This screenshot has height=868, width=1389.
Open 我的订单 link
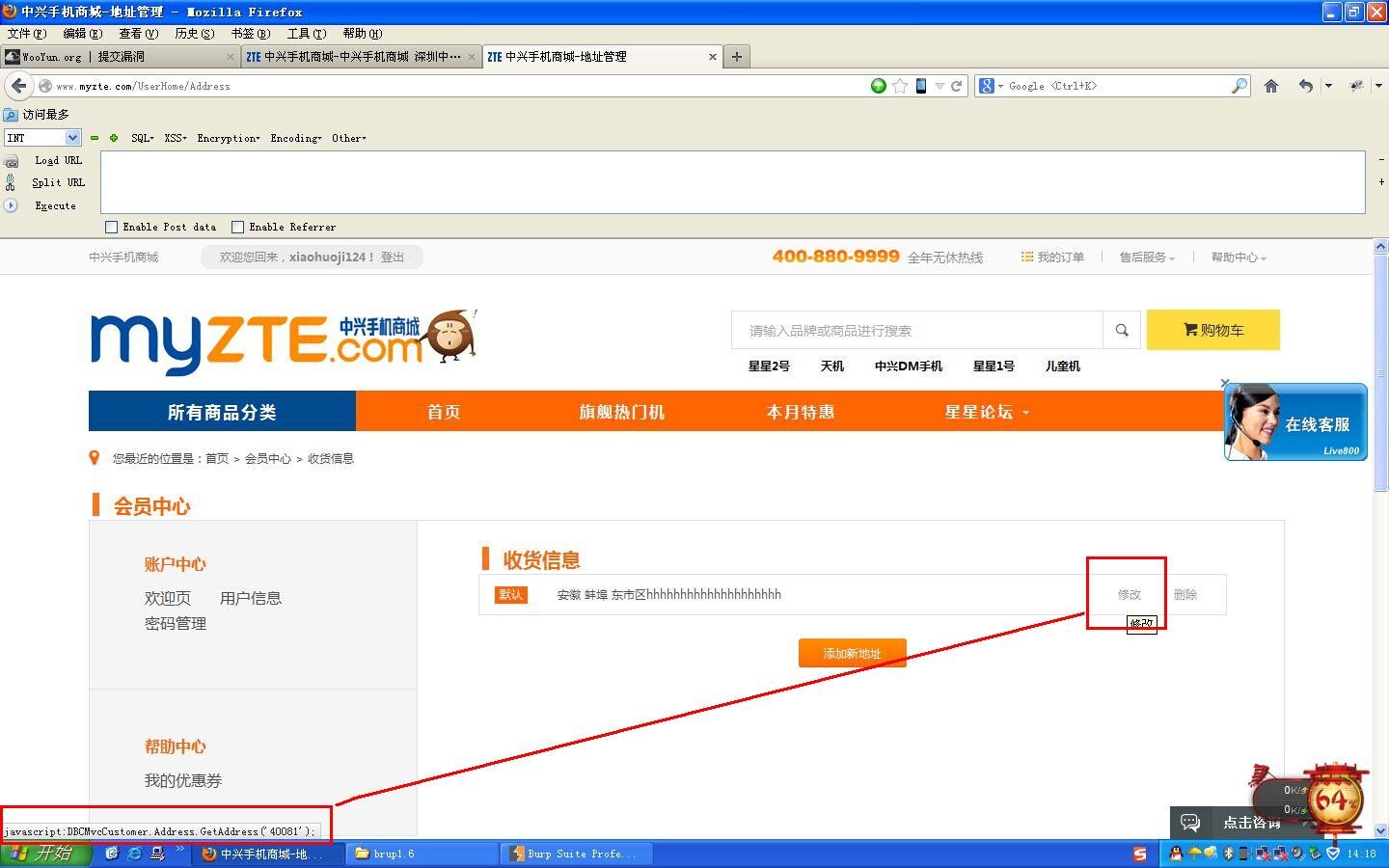click(1052, 258)
